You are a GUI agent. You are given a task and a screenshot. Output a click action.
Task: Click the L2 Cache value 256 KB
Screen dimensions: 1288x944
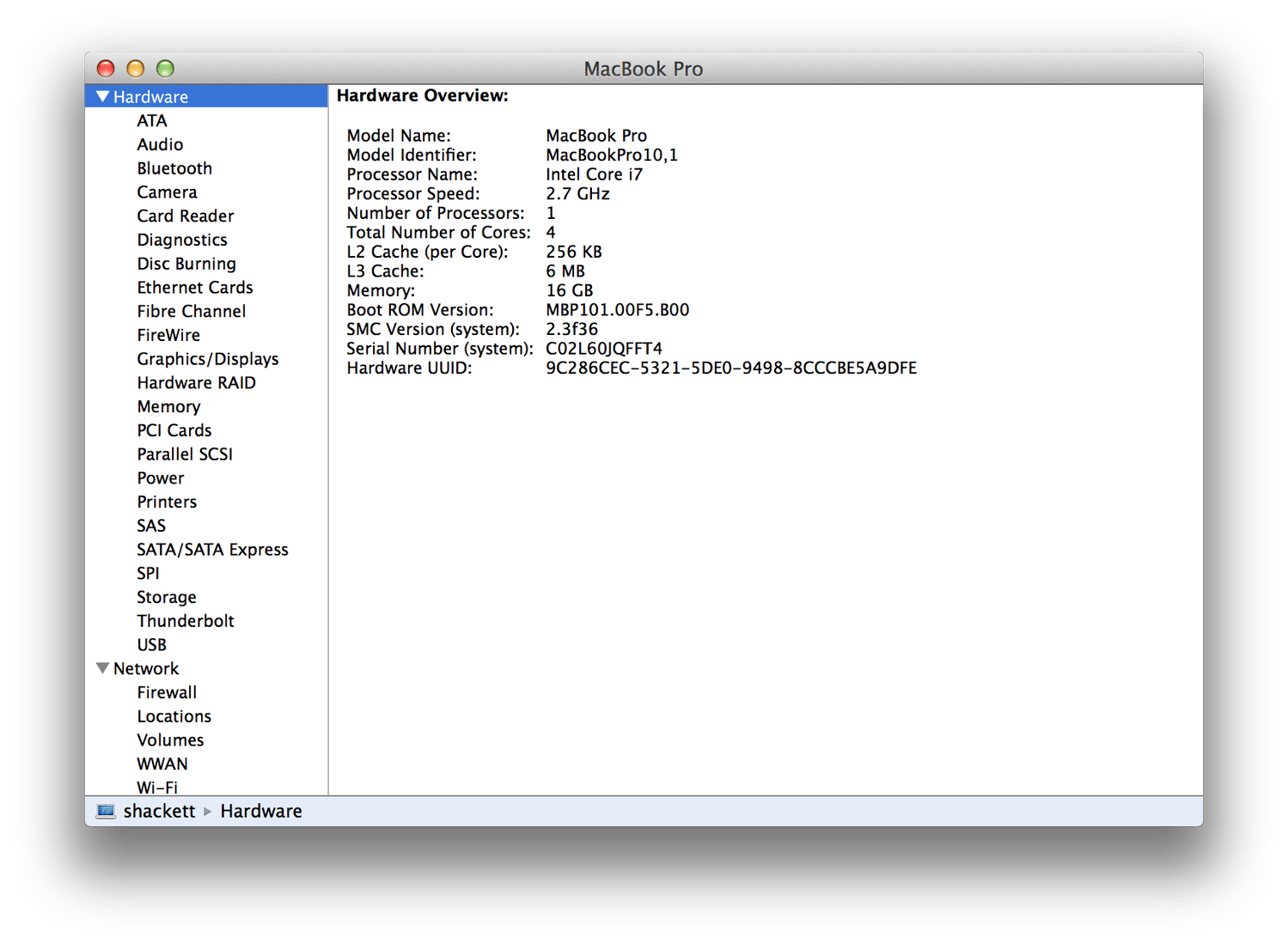(574, 252)
